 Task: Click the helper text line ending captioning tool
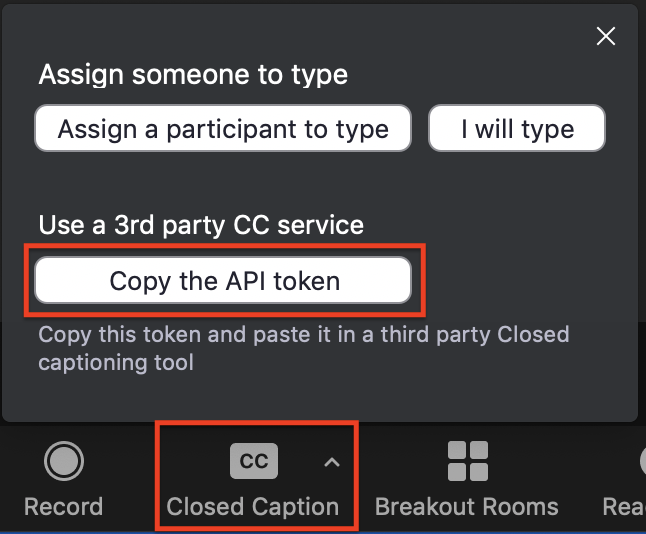coord(116,361)
